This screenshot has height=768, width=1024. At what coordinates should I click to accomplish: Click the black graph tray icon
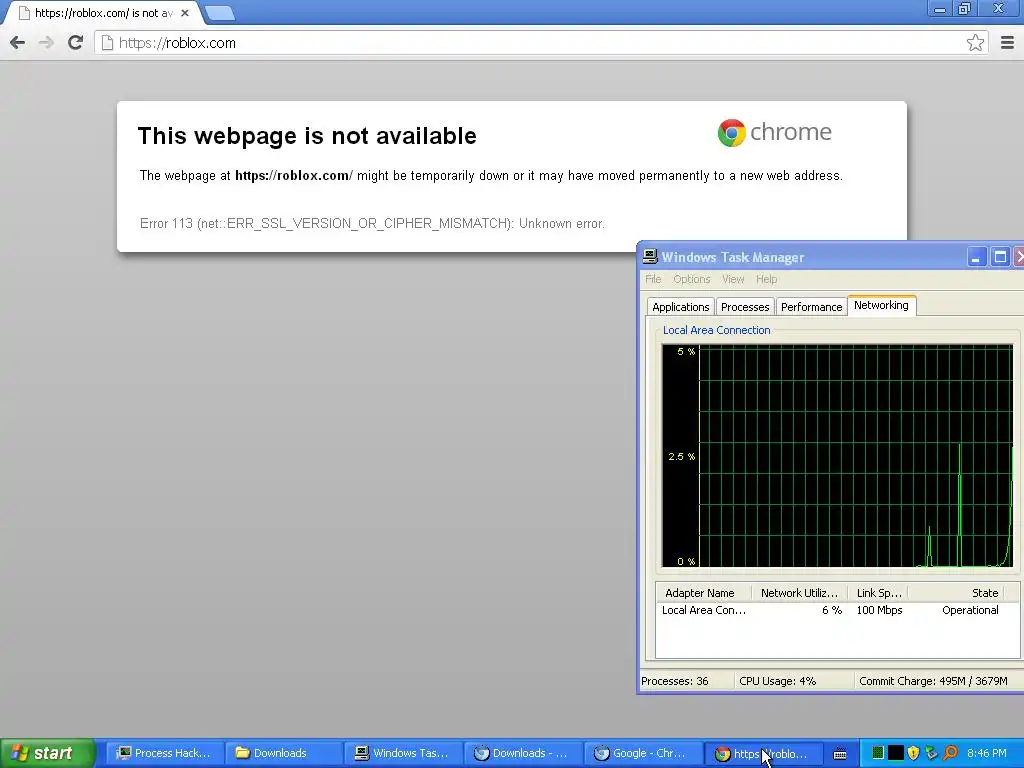pos(895,753)
